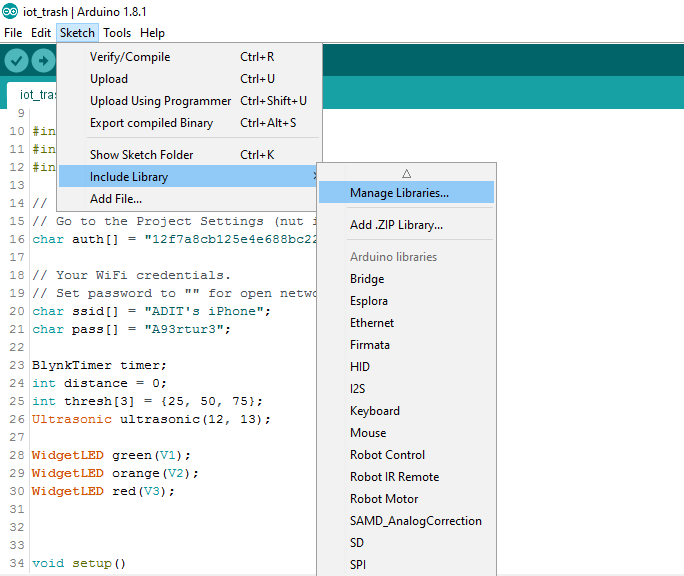Choose Upload Using Programmer

pyautogui.click(x=160, y=101)
